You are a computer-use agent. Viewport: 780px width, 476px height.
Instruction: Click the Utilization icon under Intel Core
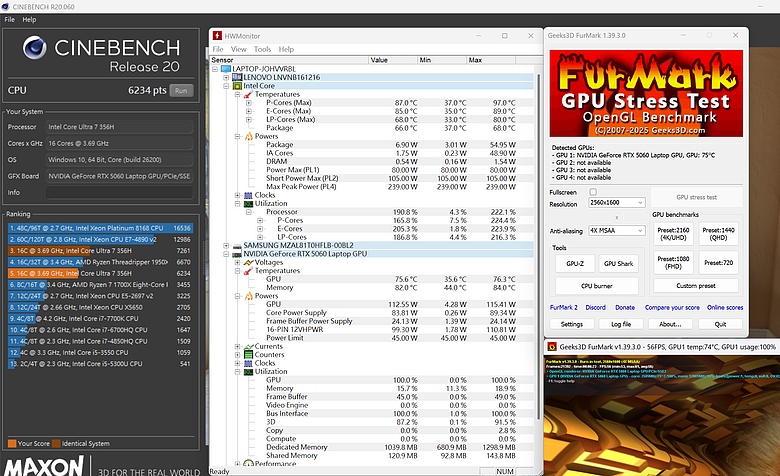(248, 203)
